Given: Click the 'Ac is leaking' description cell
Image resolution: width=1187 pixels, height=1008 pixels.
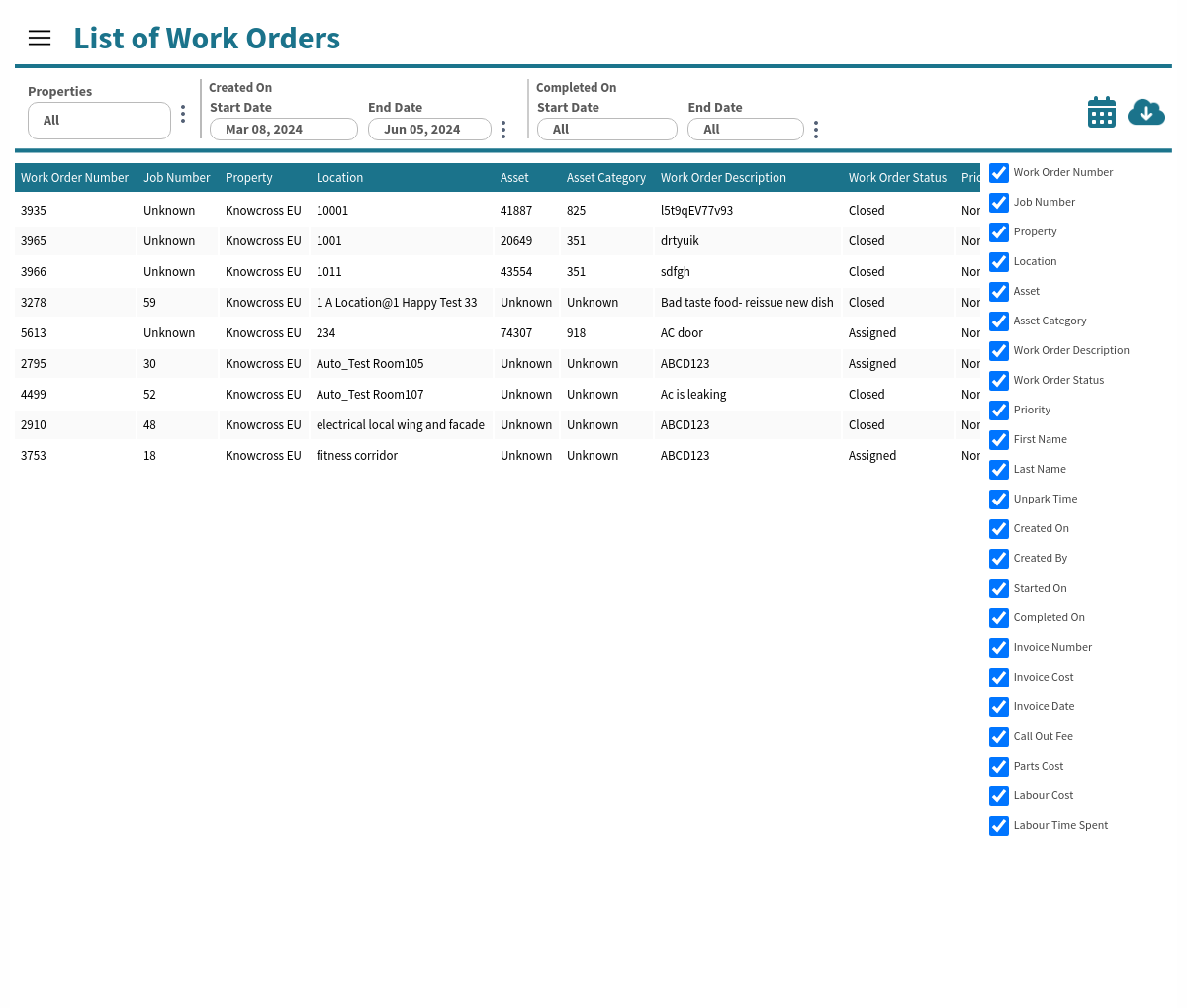Looking at the screenshot, I should pyautogui.click(x=693, y=395).
